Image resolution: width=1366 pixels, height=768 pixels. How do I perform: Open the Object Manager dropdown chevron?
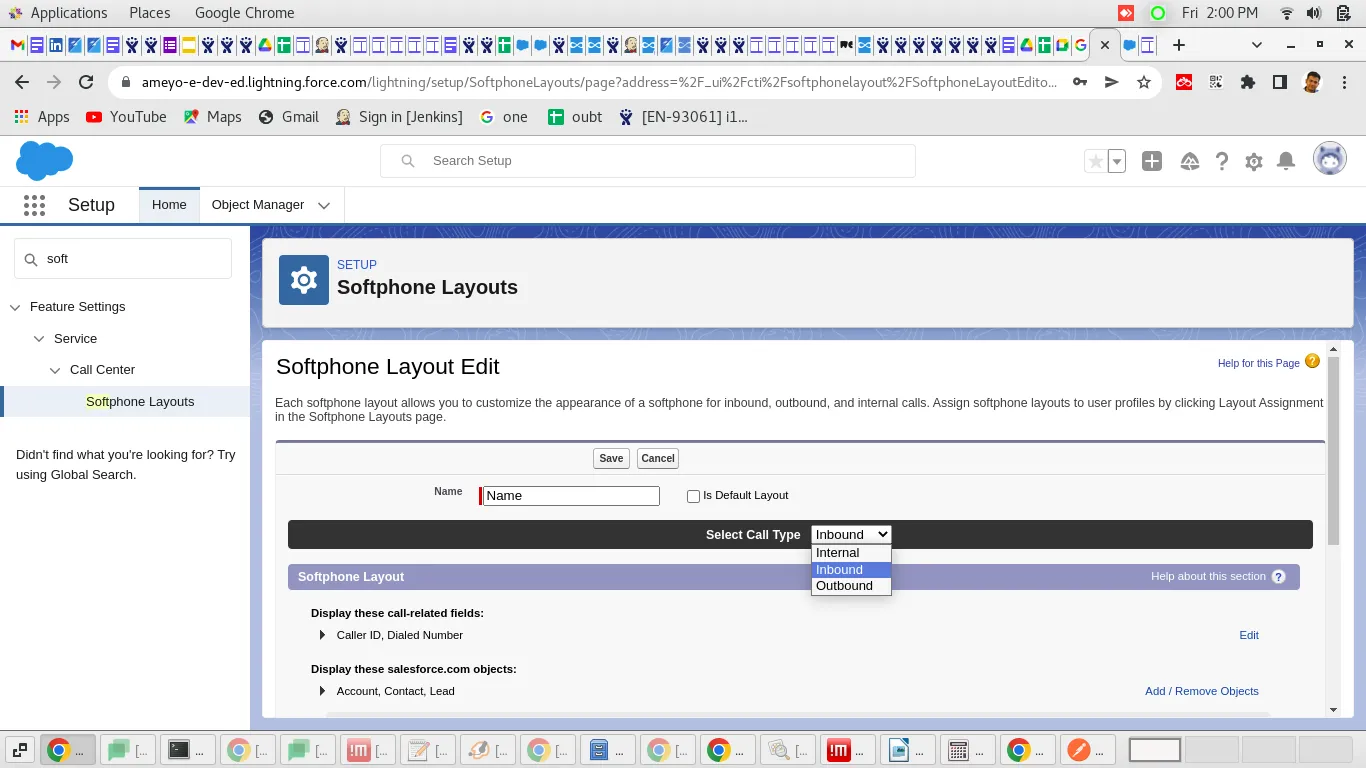point(324,205)
